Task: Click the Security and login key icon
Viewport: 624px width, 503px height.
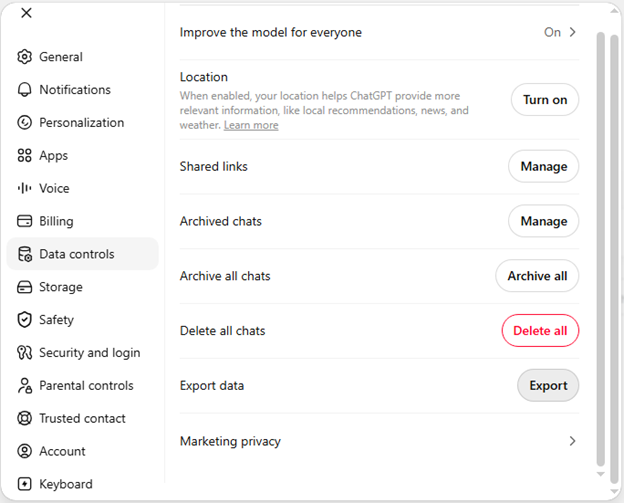Action: coord(24,353)
